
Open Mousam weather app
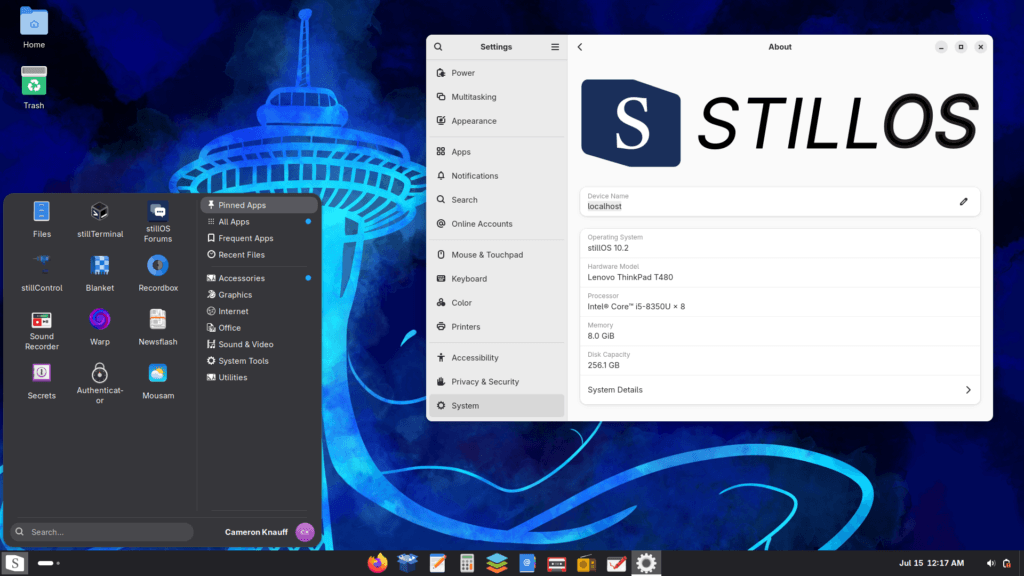(x=157, y=381)
